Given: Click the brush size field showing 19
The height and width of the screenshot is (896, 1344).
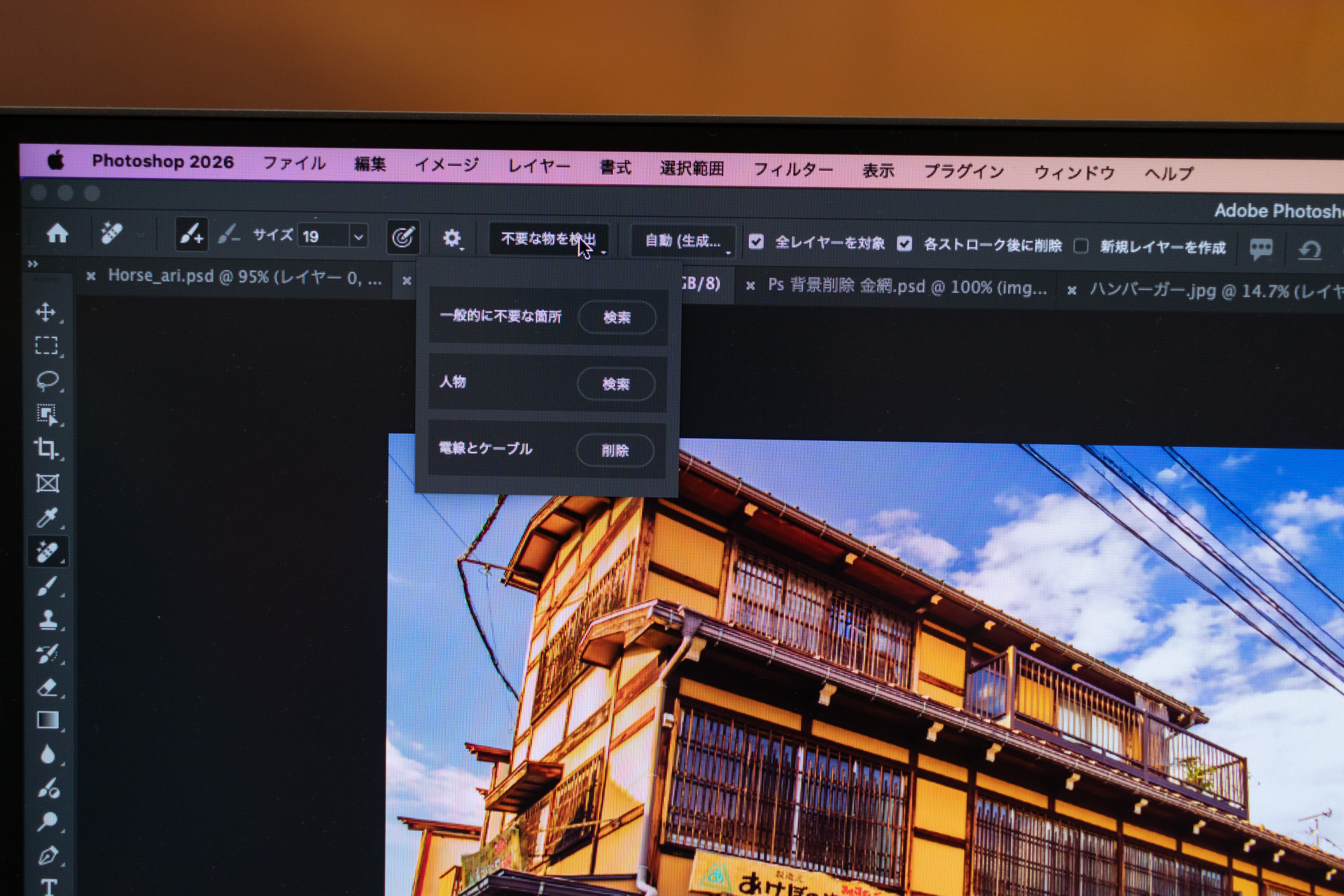Looking at the screenshot, I should (x=323, y=237).
